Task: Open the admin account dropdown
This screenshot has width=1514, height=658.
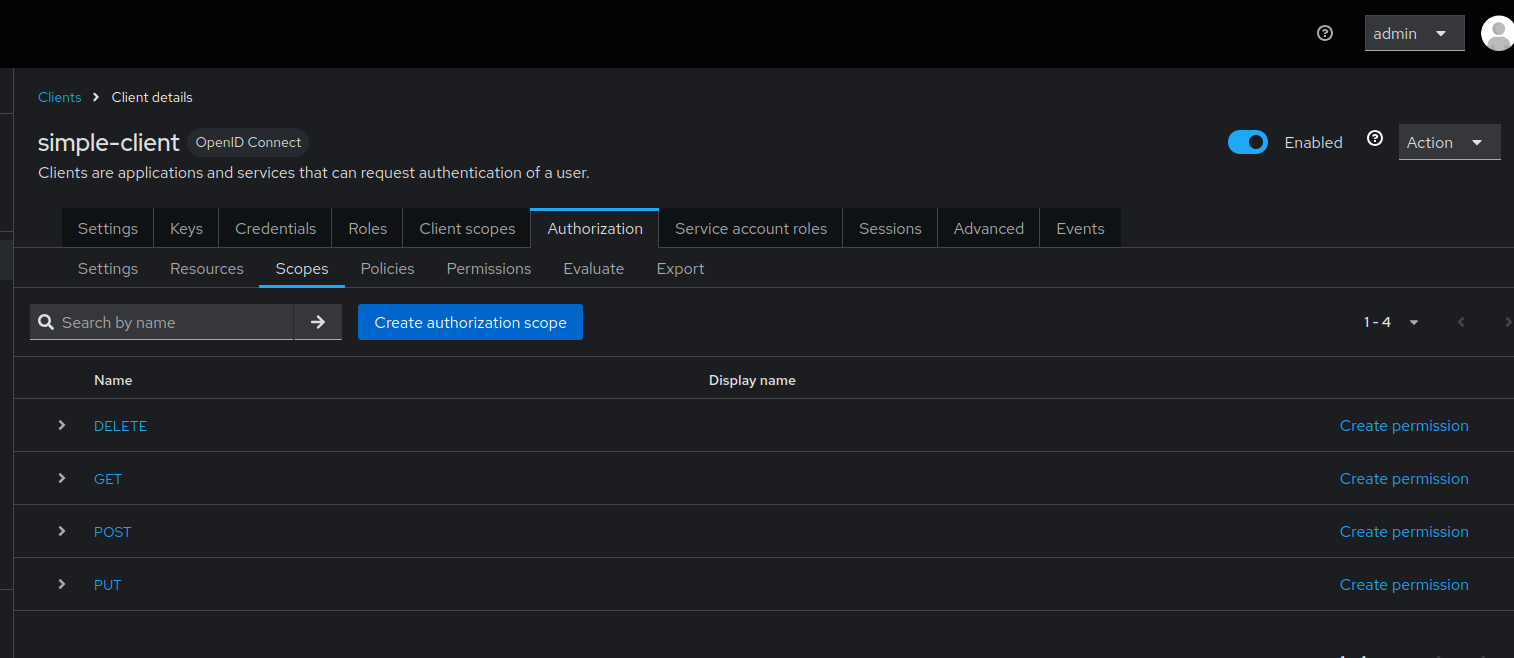Action: click(x=1414, y=33)
